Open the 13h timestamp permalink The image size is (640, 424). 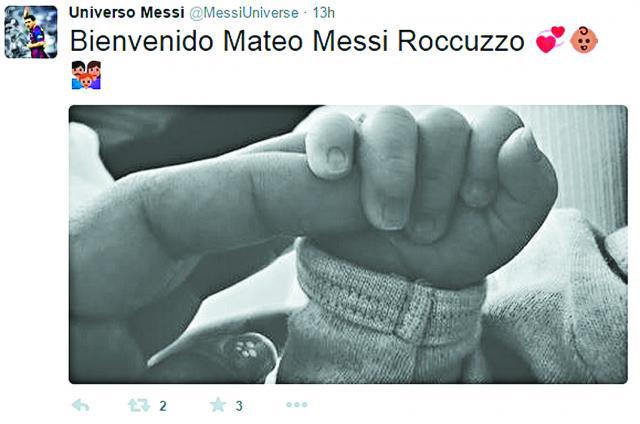pos(324,13)
